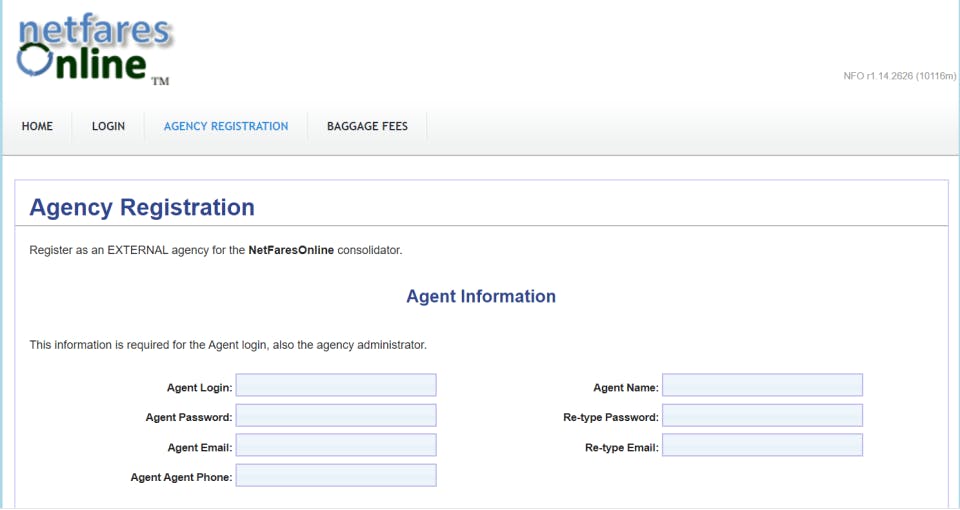Click the 'Agent Login:' label
The width and height of the screenshot is (960, 510).
200,388
